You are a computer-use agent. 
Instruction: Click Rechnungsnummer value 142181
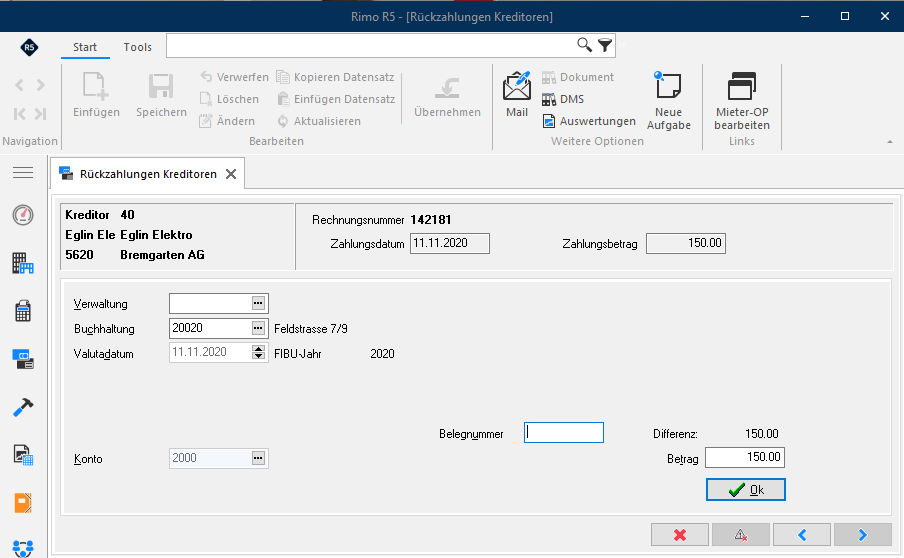click(x=431, y=220)
